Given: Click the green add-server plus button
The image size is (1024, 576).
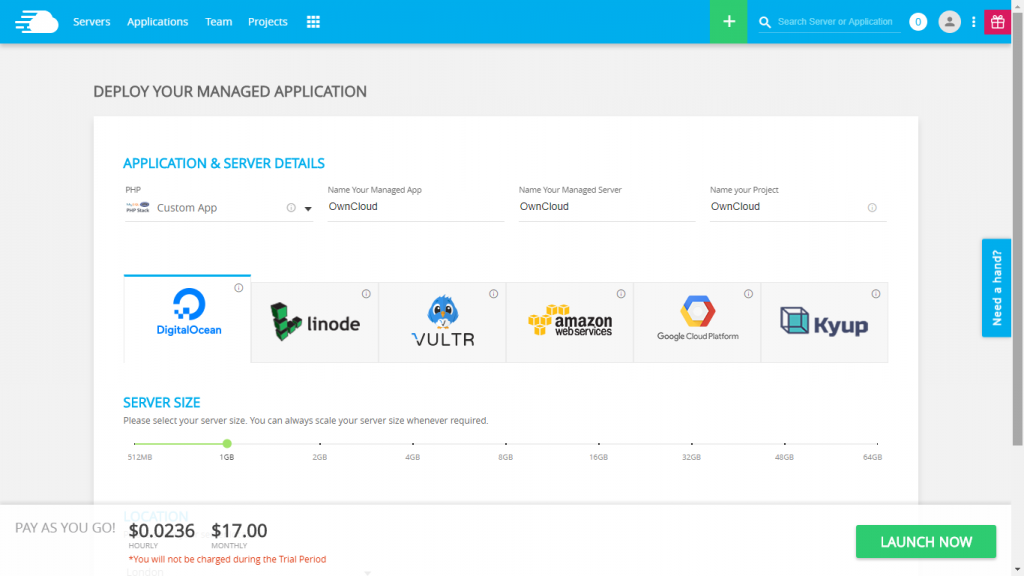Looking at the screenshot, I should pos(727,21).
